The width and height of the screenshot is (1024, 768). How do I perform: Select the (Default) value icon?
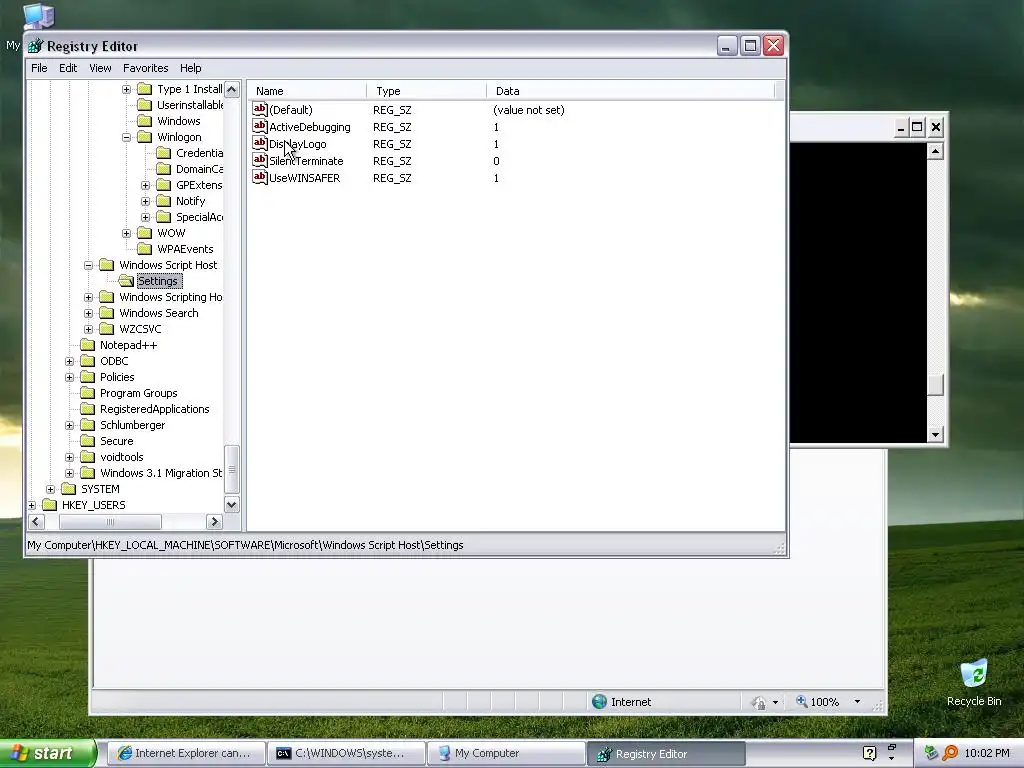260,109
